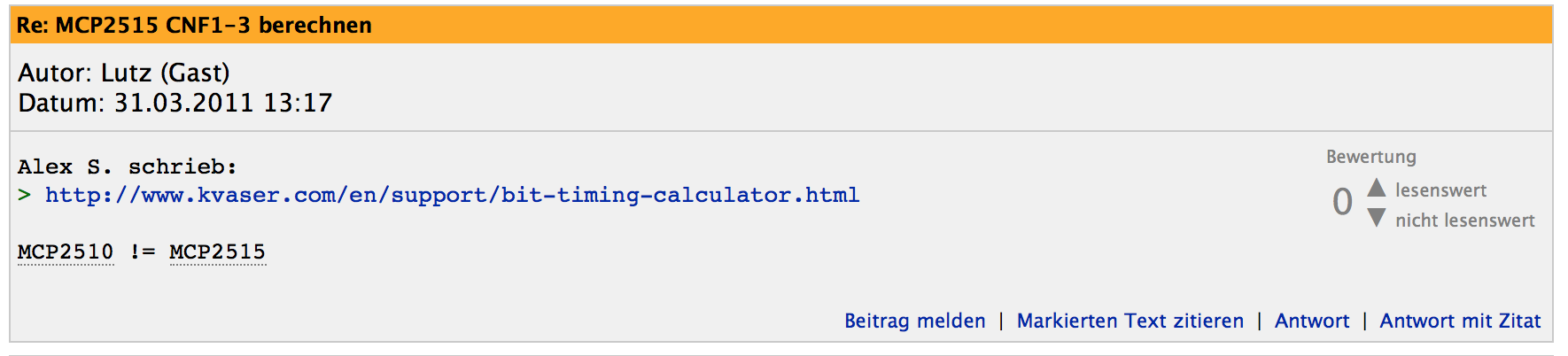
Task: Click the 'Datum:' label
Action: [x=62, y=103]
